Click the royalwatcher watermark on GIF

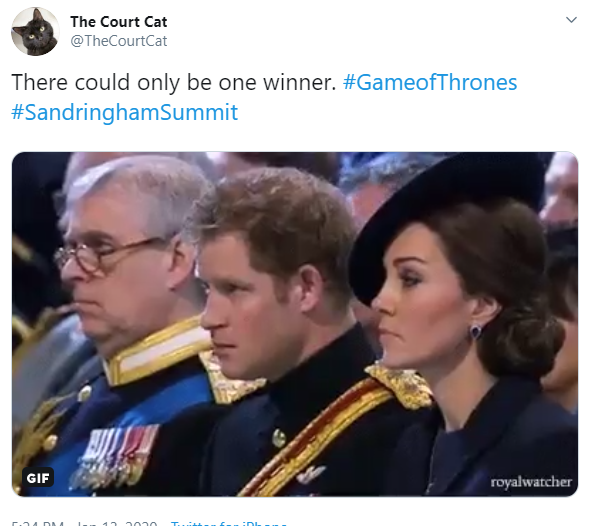[x=531, y=482]
